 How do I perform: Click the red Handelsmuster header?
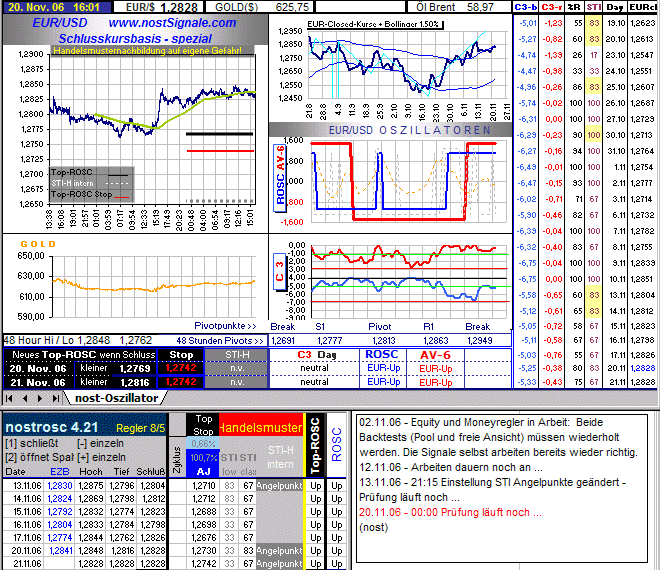click(x=261, y=427)
